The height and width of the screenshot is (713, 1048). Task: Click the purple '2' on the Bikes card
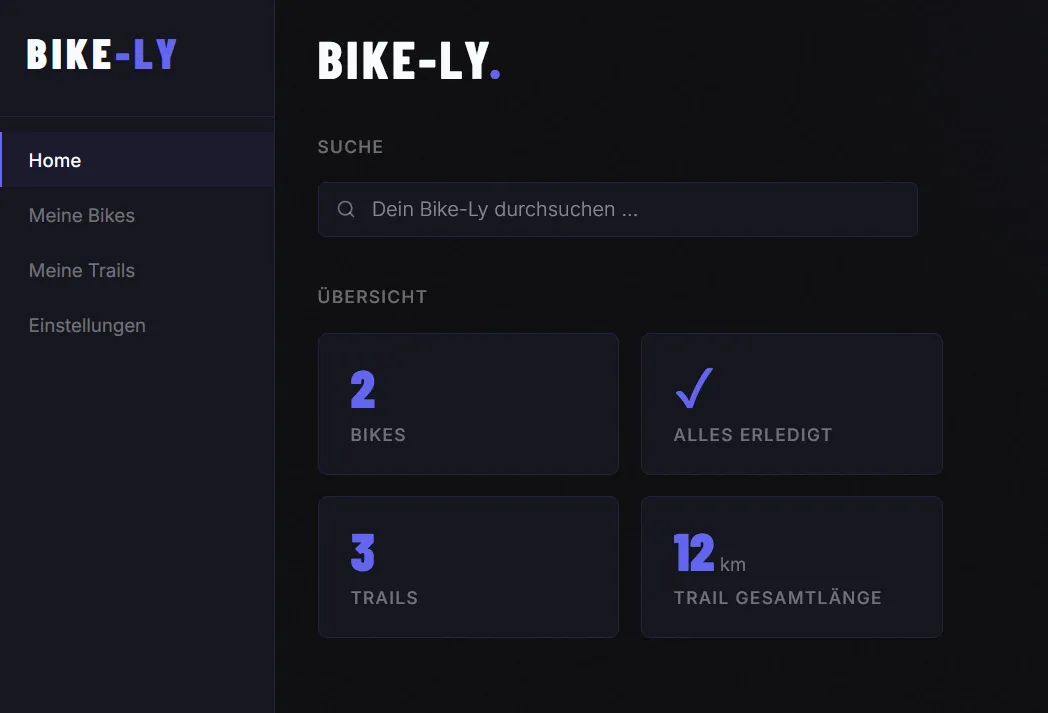point(362,390)
